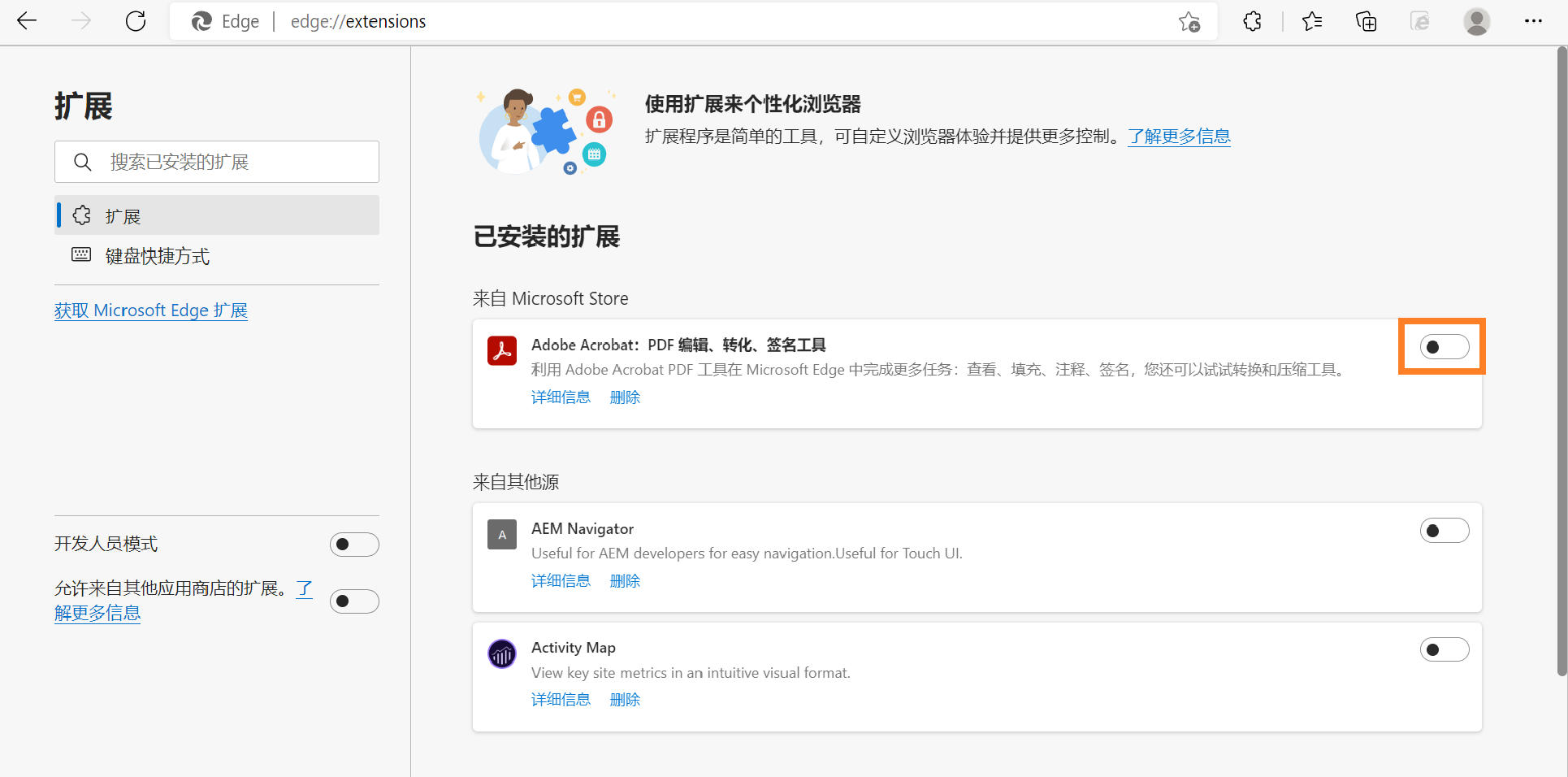Click the Activity Map extension icon

[x=502, y=653]
